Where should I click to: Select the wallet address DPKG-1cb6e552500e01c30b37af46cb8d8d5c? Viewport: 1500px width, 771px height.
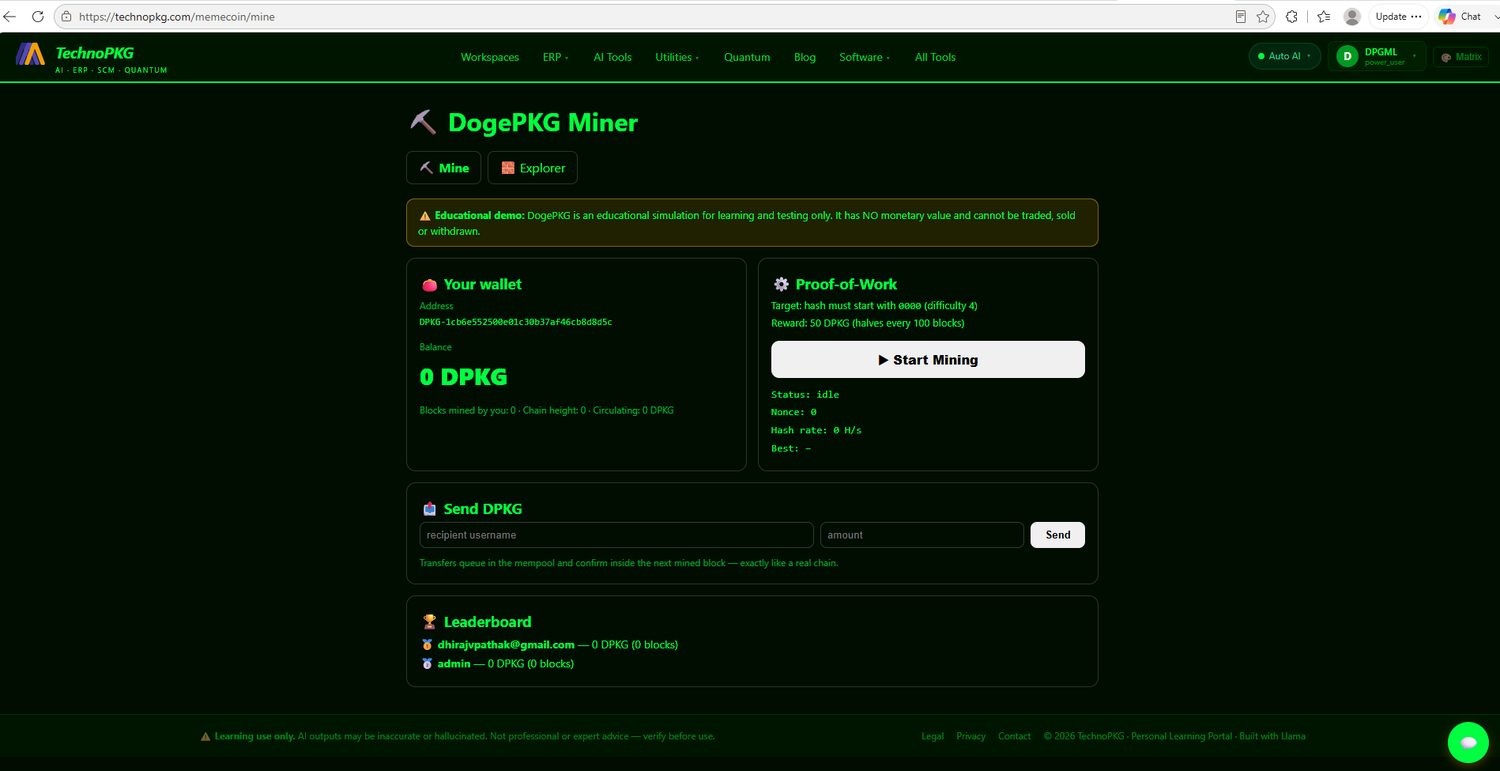[x=516, y=323]
